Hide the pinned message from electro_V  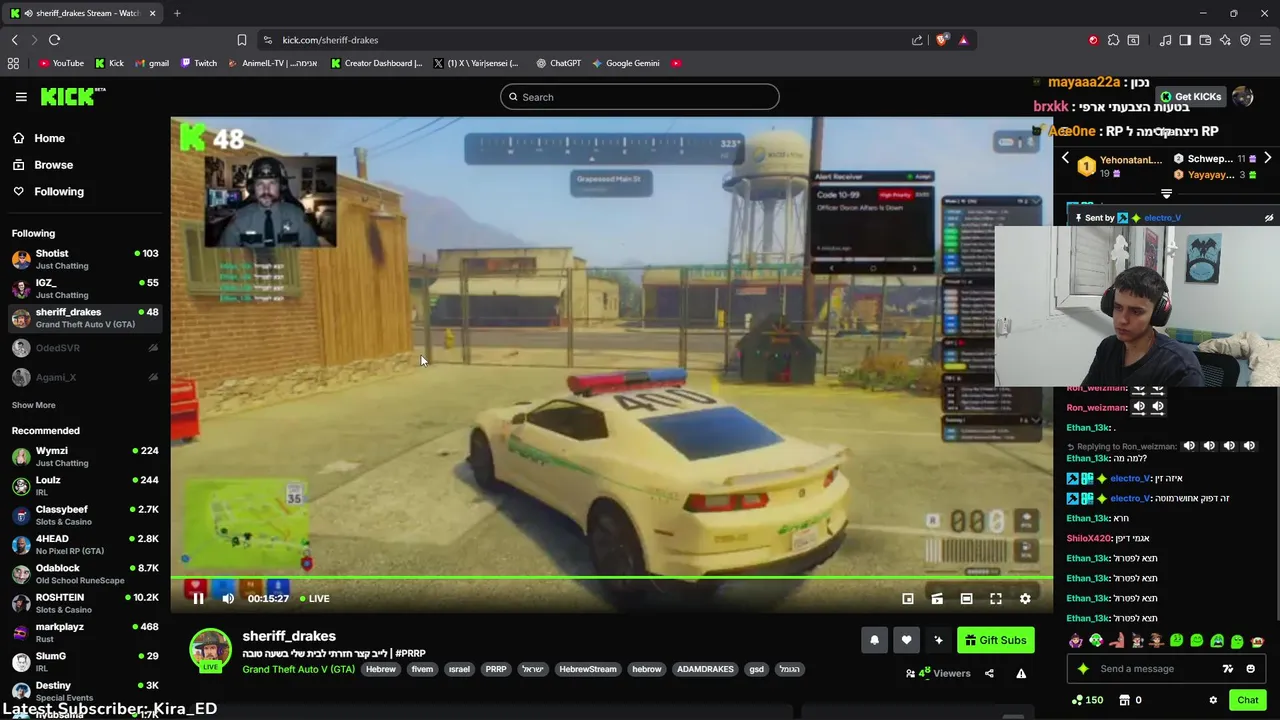pos(1269,217)
